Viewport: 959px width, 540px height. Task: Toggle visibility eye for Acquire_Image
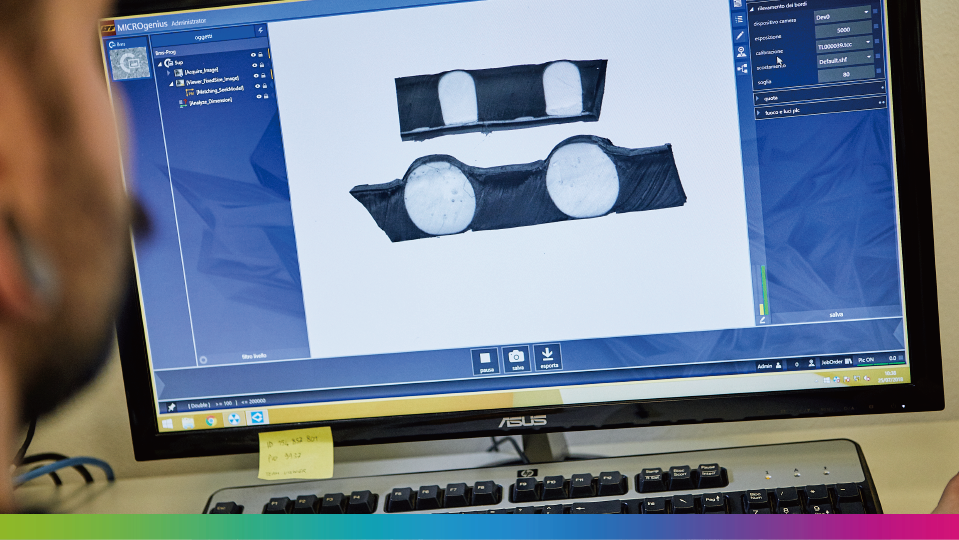click(x=254, y=74)
